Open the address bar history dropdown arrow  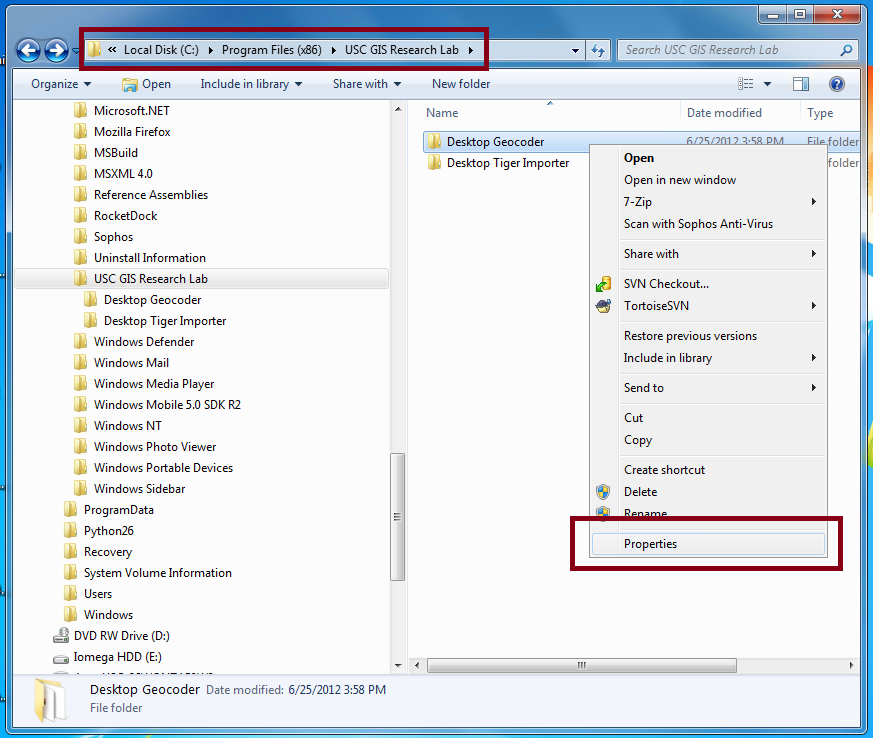575,50
